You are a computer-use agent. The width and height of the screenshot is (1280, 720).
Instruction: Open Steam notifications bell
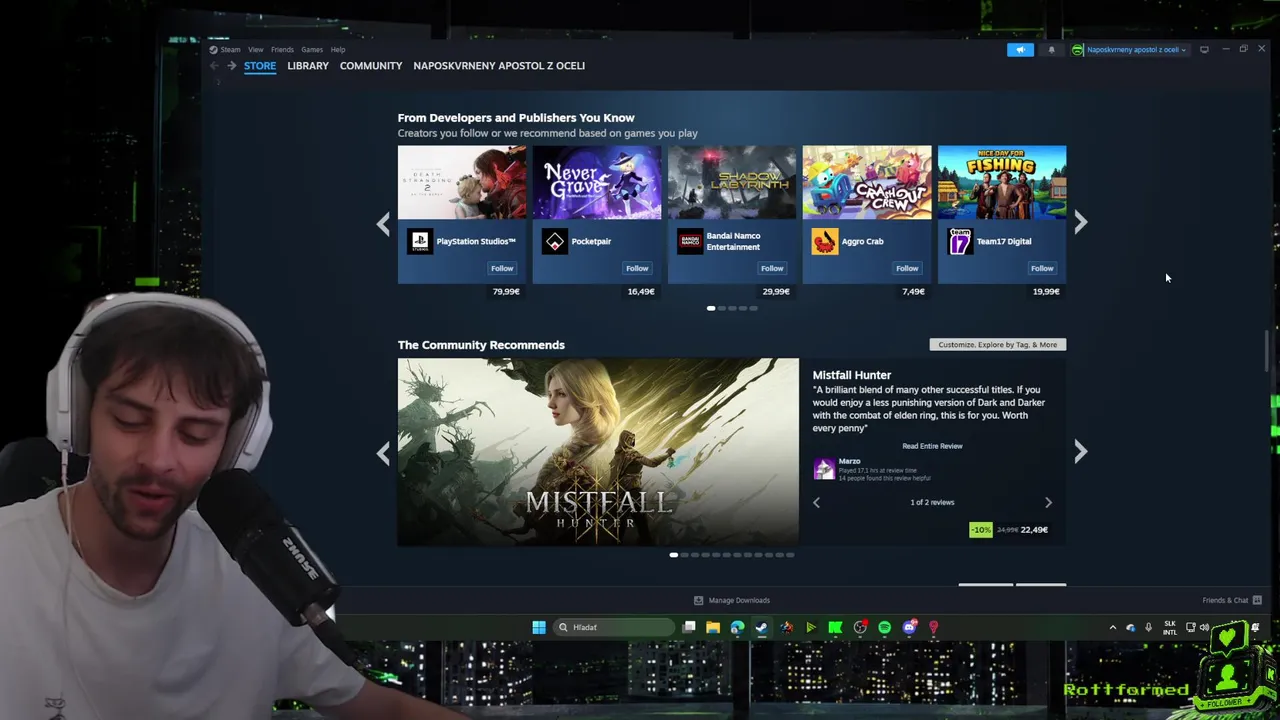1051,50
